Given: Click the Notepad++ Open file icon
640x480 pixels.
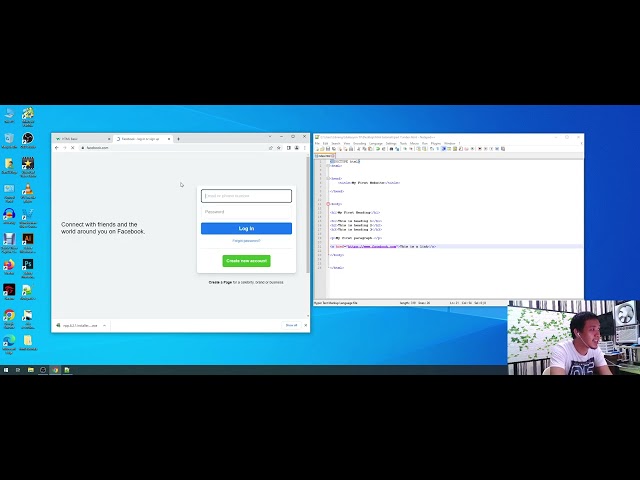Looking at the screenshot, I should point(322,149).
